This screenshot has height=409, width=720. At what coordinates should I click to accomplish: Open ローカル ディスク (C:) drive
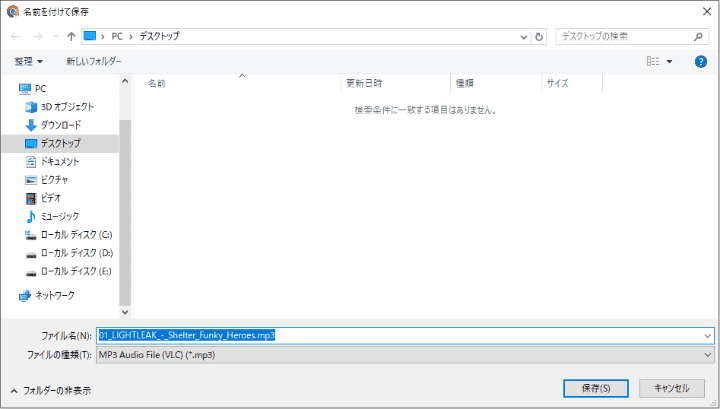click(75, 234)
